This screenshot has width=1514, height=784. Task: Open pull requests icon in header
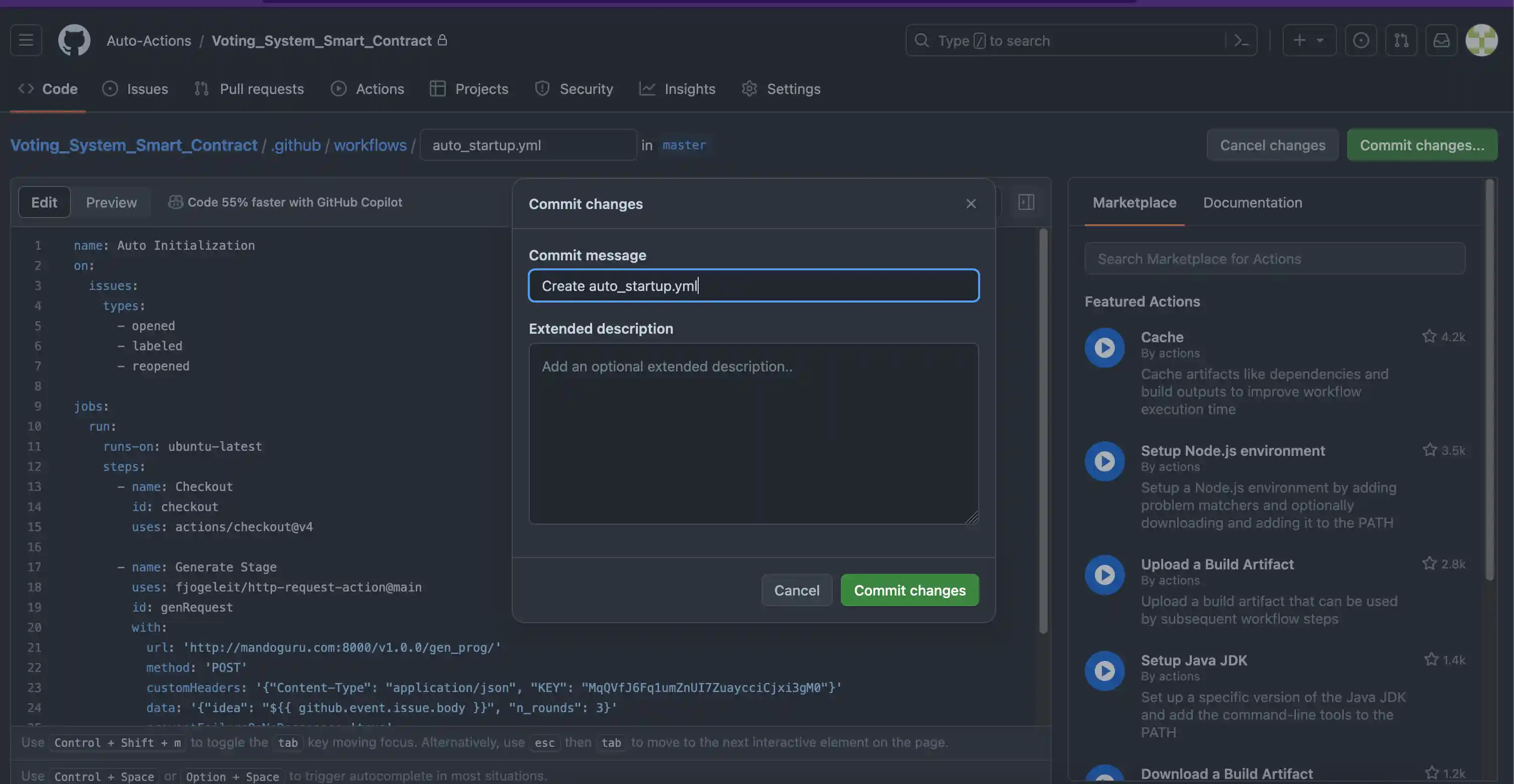click(x=1400, y=40)
